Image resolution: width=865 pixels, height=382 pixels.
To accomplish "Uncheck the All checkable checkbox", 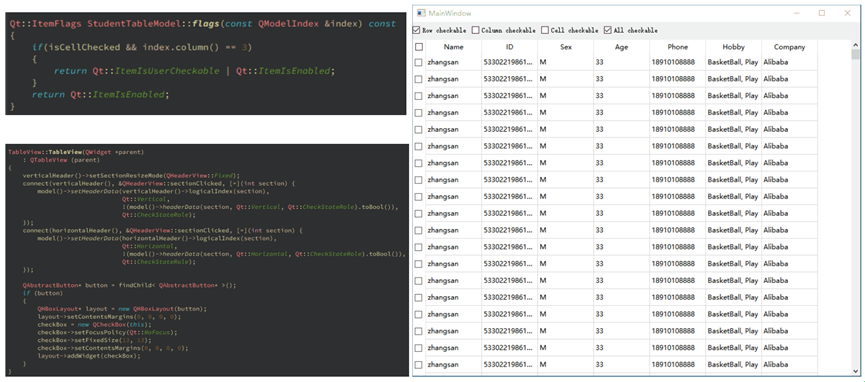I will tap(607, 30).
